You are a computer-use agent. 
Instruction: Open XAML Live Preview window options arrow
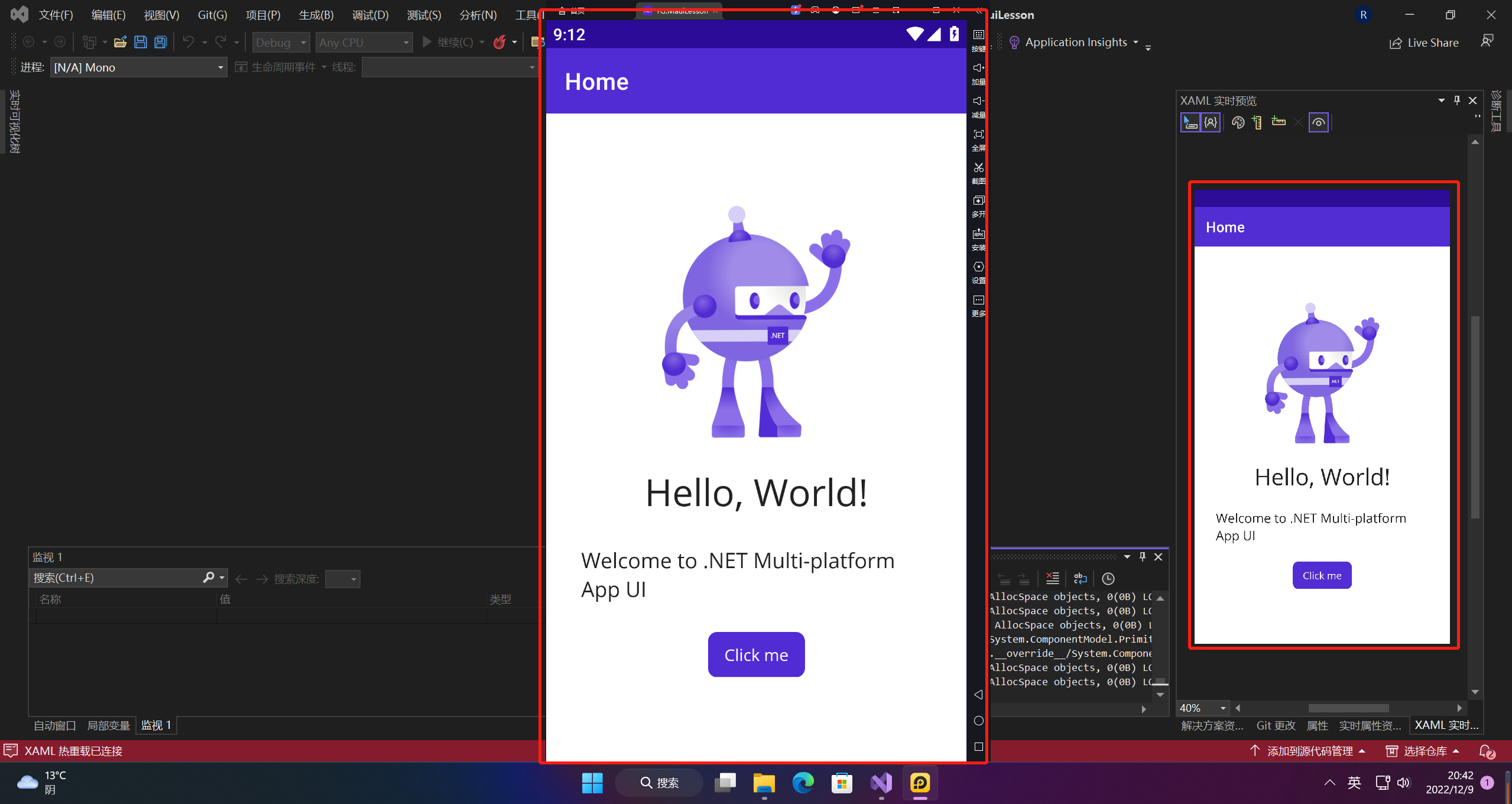click(1442, 100)
